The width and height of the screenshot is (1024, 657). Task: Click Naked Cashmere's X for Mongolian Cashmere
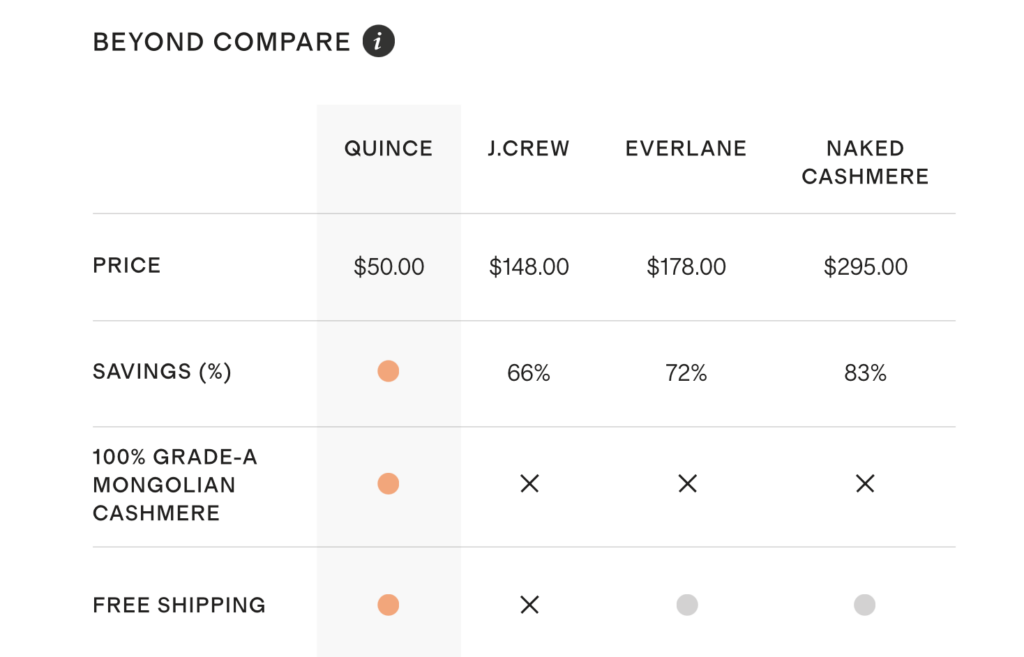865,484
